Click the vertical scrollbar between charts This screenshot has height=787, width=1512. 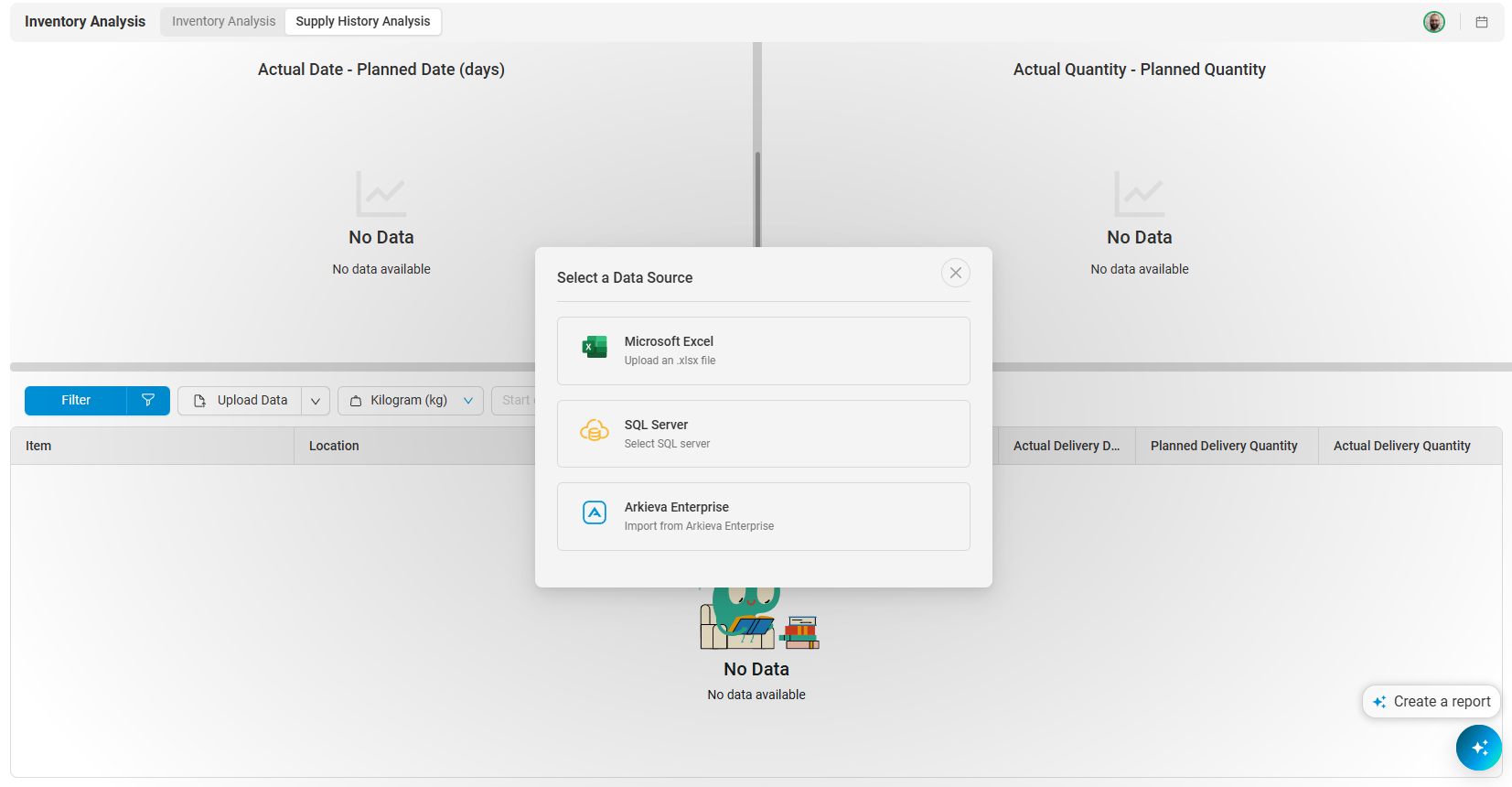pyautogui.click(x=757, y=199)
